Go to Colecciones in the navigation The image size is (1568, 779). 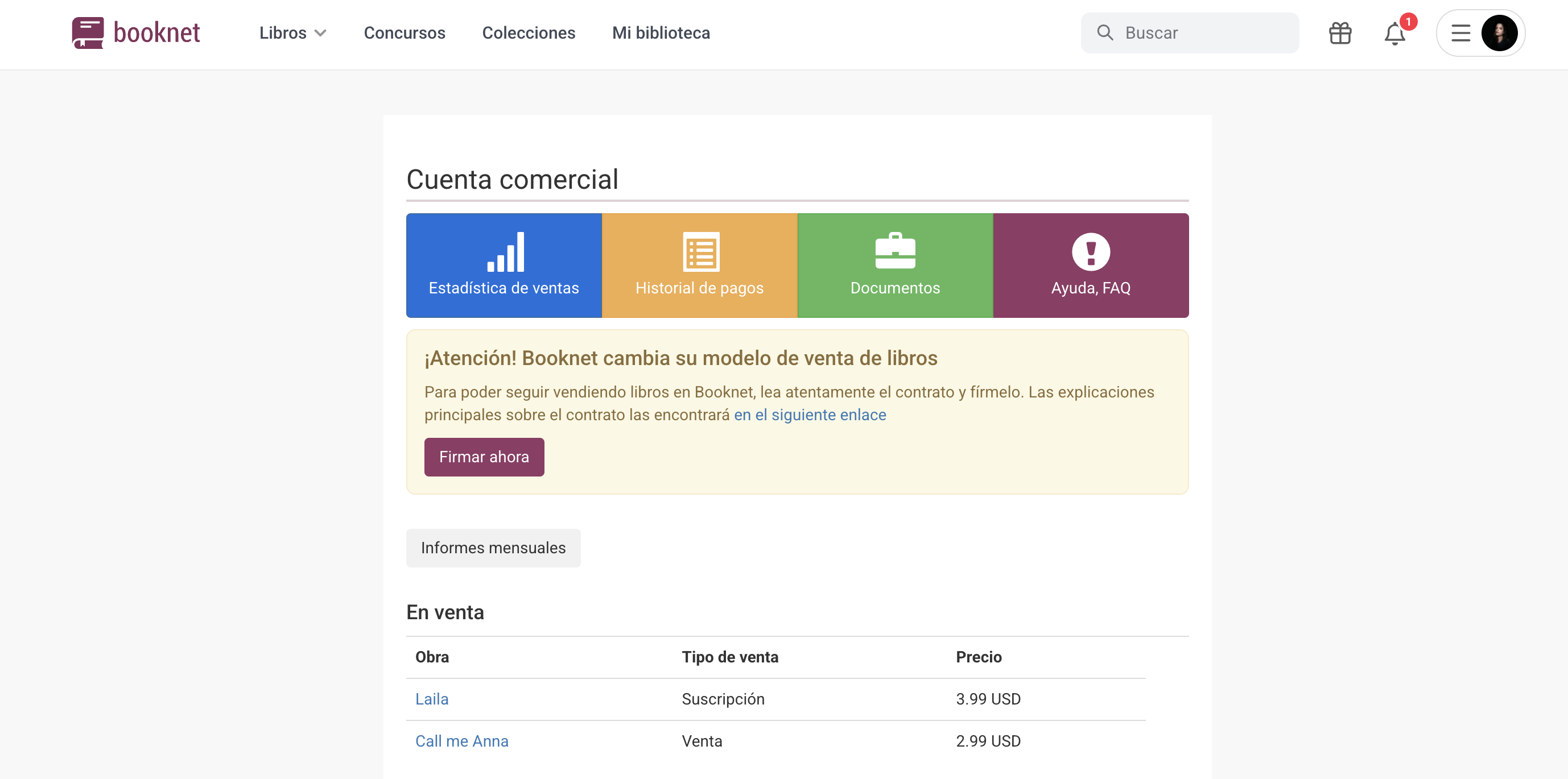(x=529, y=33)
